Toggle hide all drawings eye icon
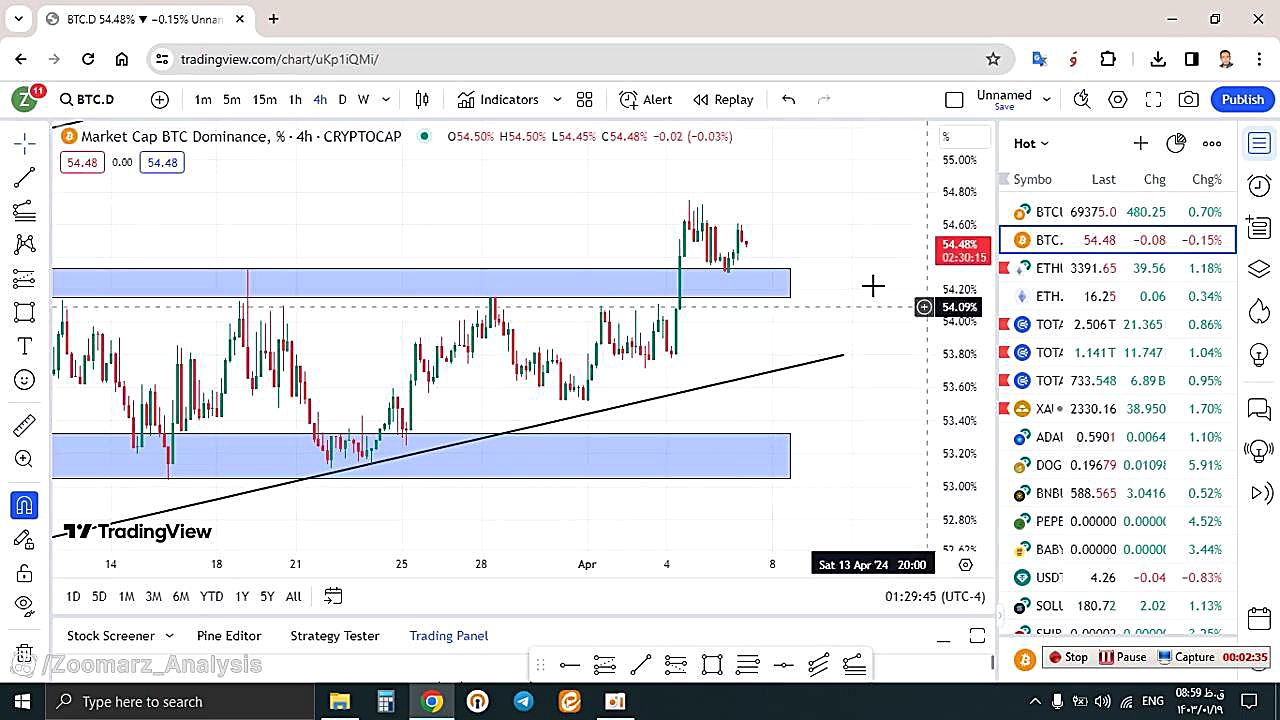 pyautogui.click(x=25, y=604)
